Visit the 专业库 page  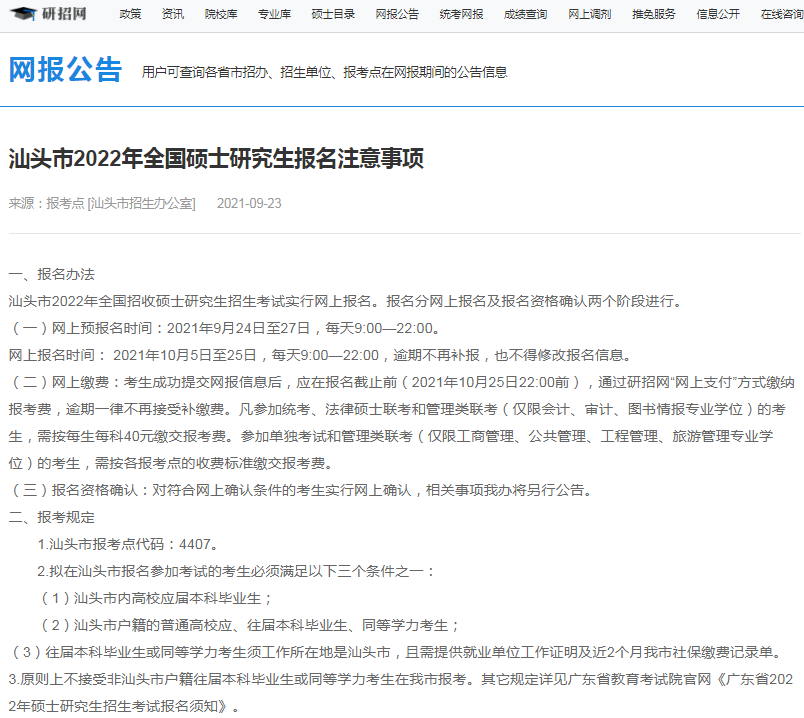273,15
